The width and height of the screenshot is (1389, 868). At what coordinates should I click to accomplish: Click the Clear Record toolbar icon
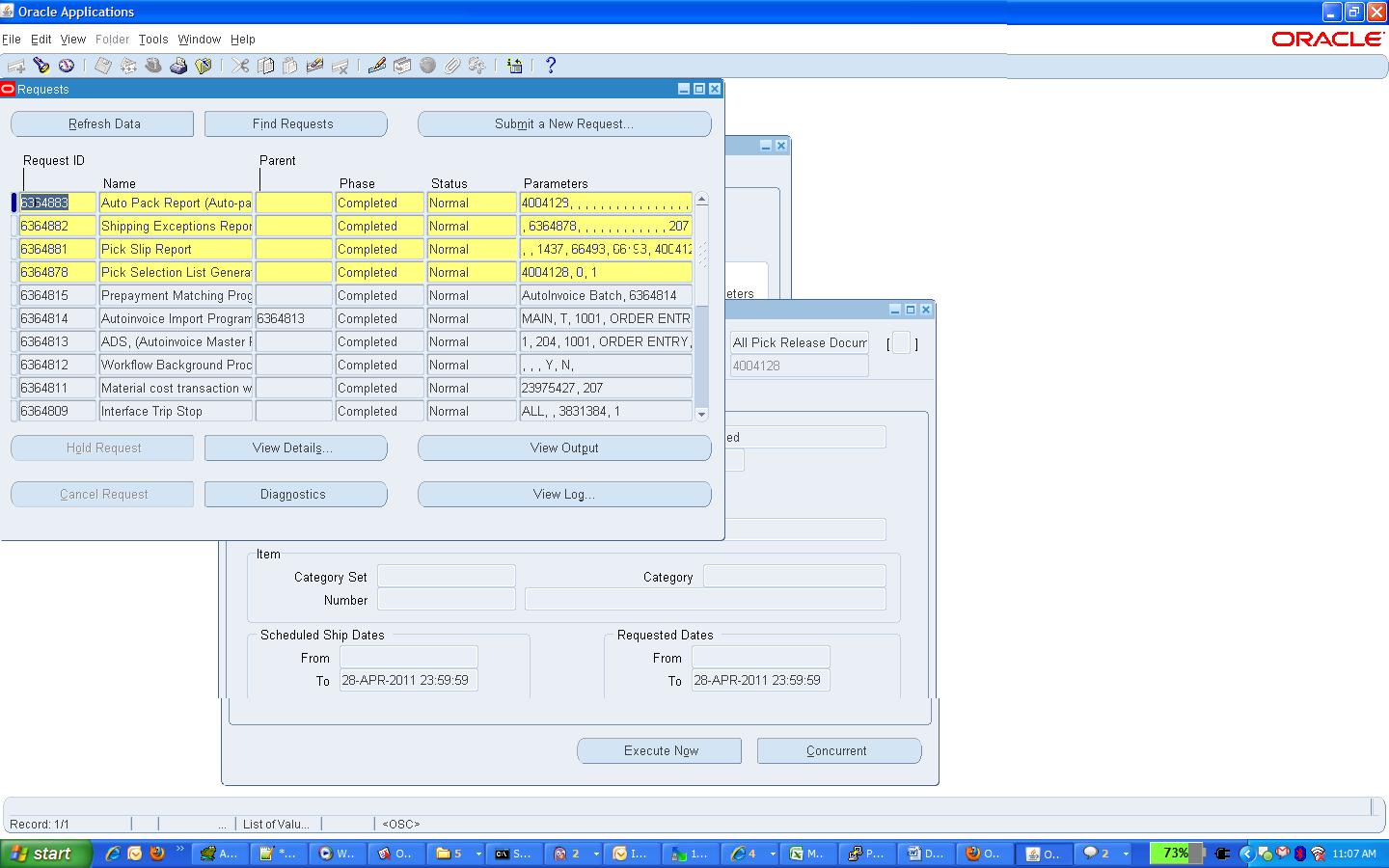314,66
